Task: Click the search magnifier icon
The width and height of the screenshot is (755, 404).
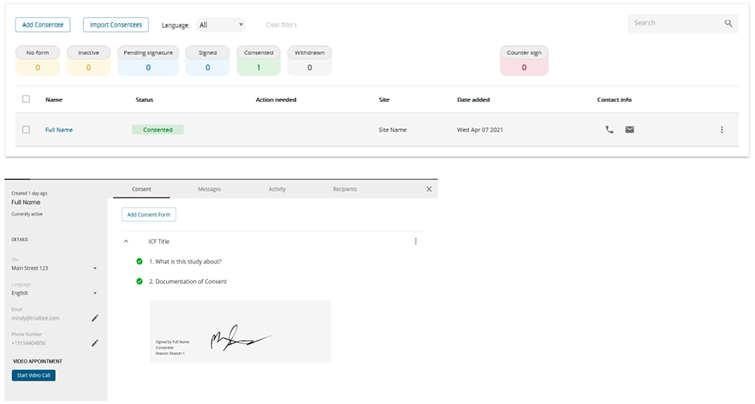Action: pos(729,23)
